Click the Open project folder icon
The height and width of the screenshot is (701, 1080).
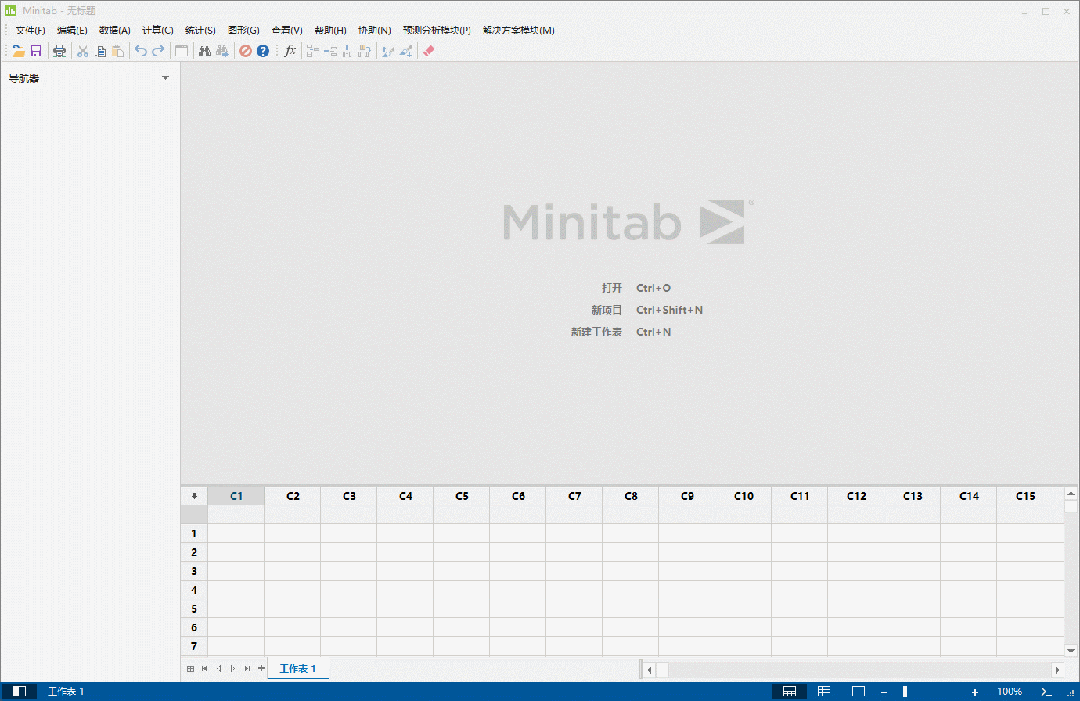pos(19,51)
